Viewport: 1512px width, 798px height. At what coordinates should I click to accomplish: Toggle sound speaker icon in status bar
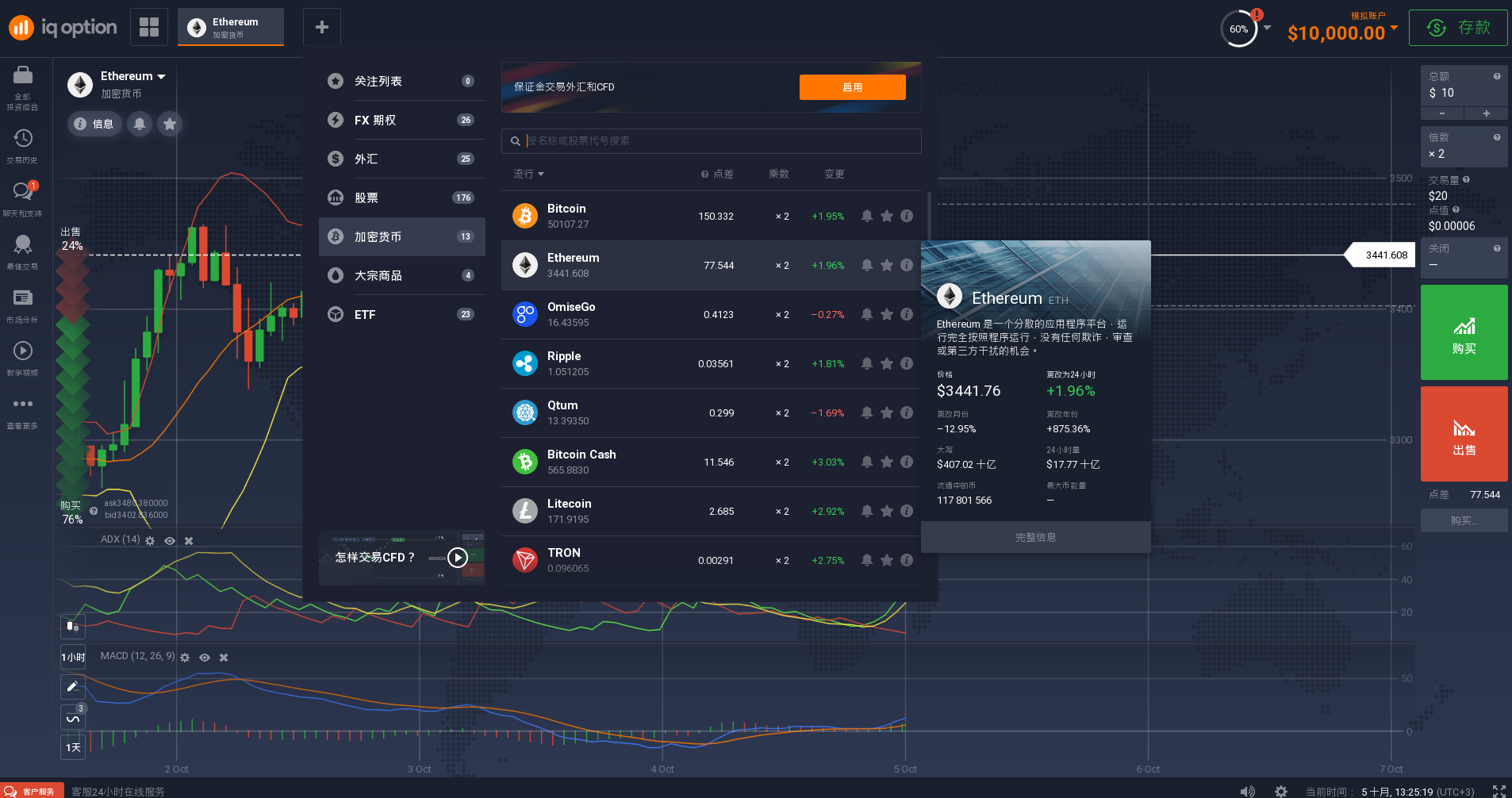pos(1248,791)
